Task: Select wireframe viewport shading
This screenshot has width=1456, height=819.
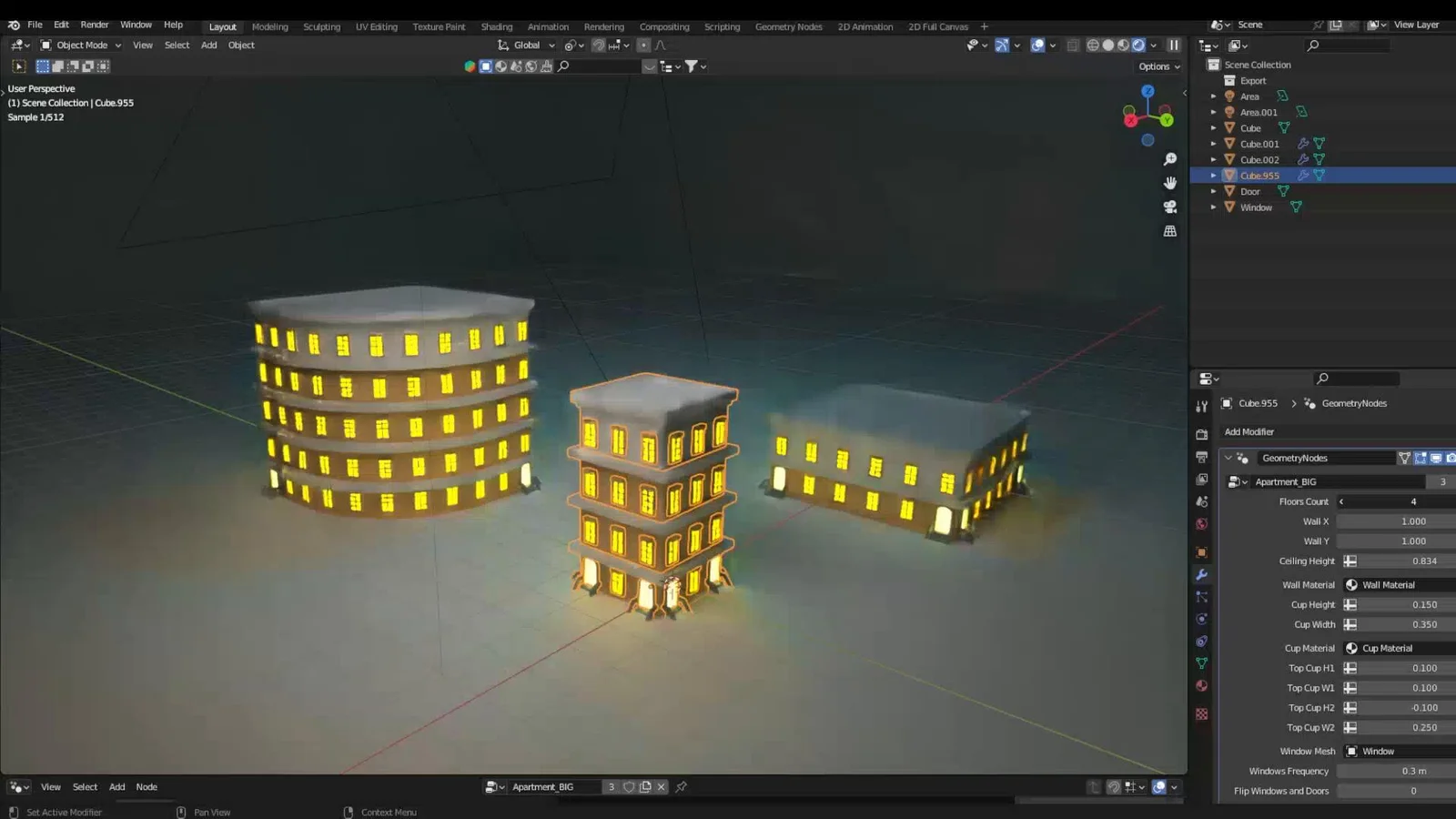Action: (x=1093, y=45)
